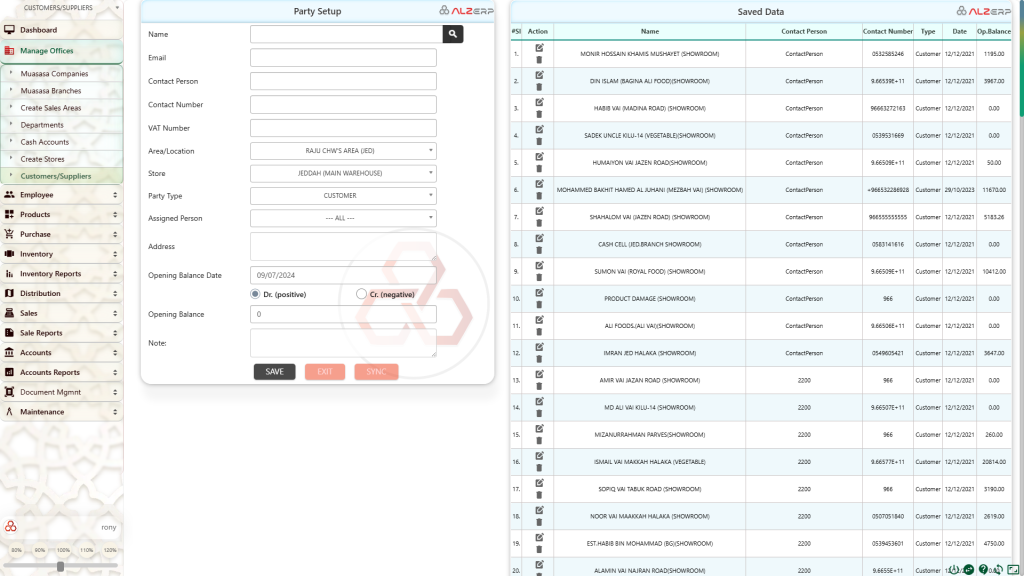Edit the SADEK UNCLE KILU-14 row

pyautogui.click(x=539, y=129)
